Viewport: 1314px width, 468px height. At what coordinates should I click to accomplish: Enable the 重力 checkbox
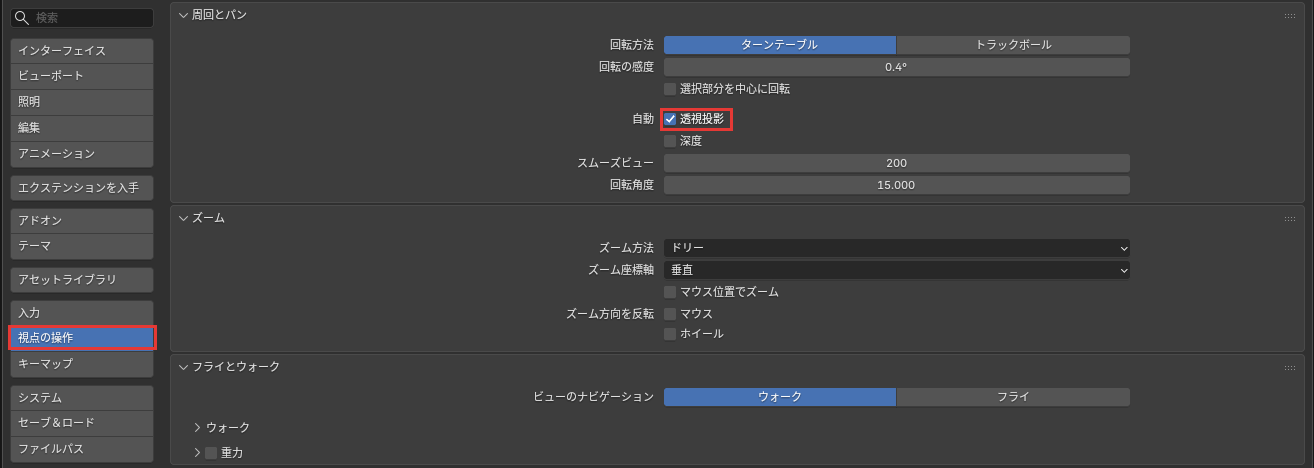tap(211, 453)
